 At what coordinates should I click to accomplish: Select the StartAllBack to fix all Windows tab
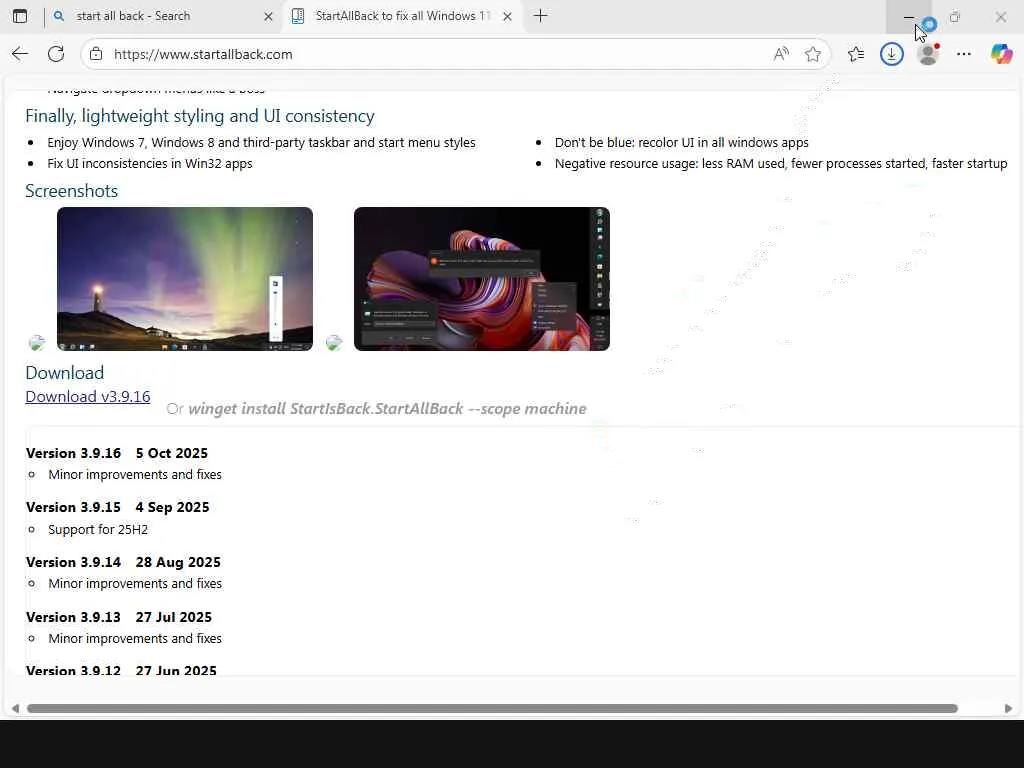(x=402, y=16)
